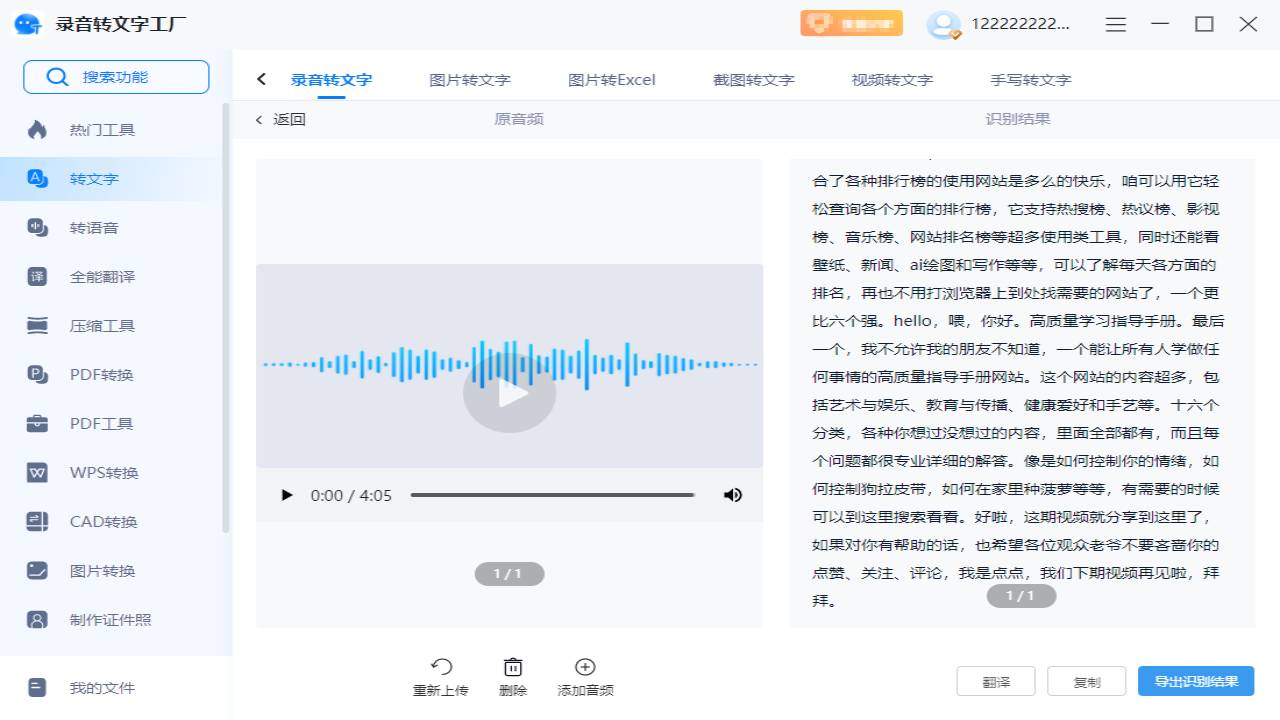The height and width of the screenshot is (720, 1280).
Task: Switch to the 视频转文字 tab
Action: (x=890, y=79)
